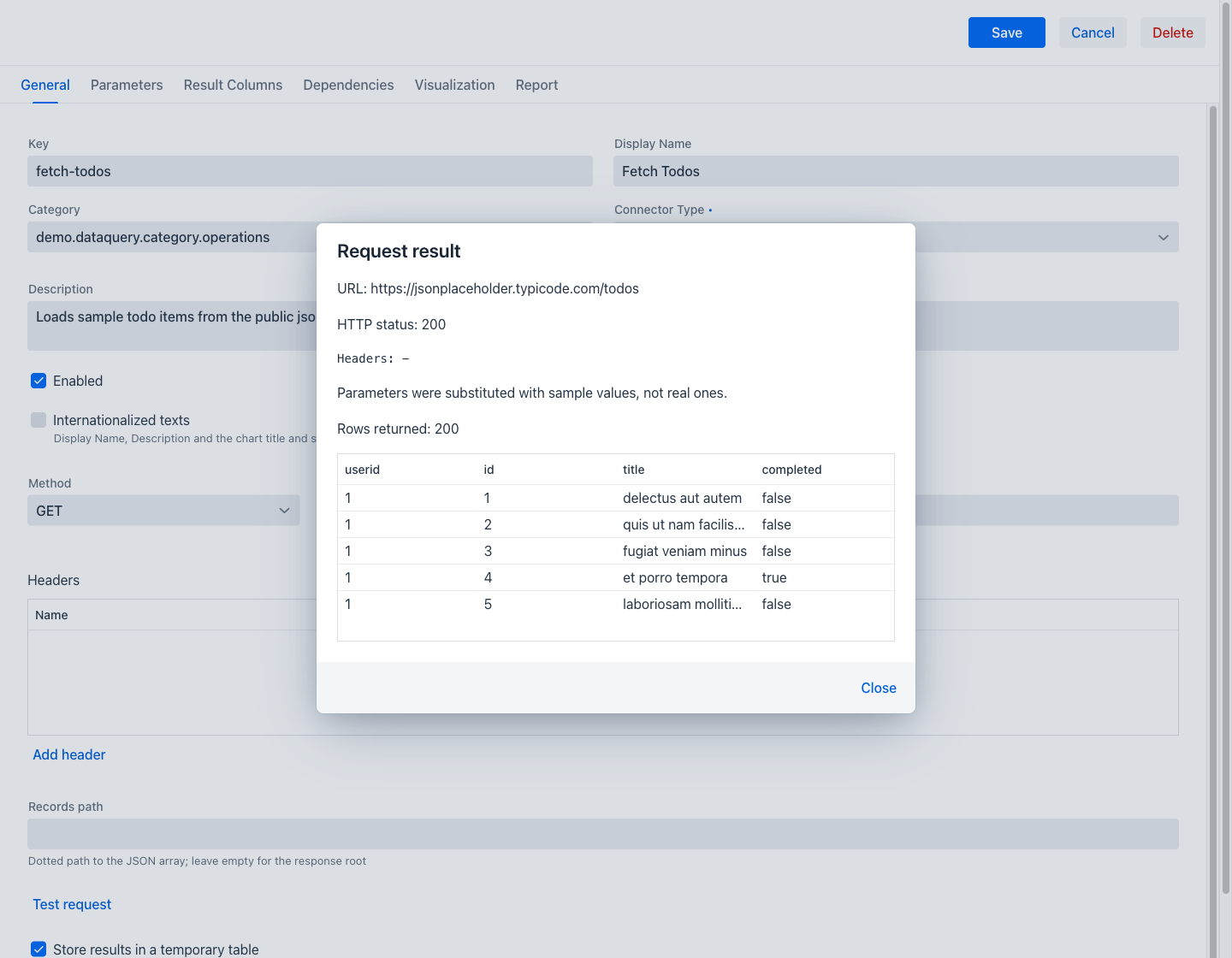Open the Method dropdown showing GET
This screenshot has height=958, width=1232.
tap(163, 511)
